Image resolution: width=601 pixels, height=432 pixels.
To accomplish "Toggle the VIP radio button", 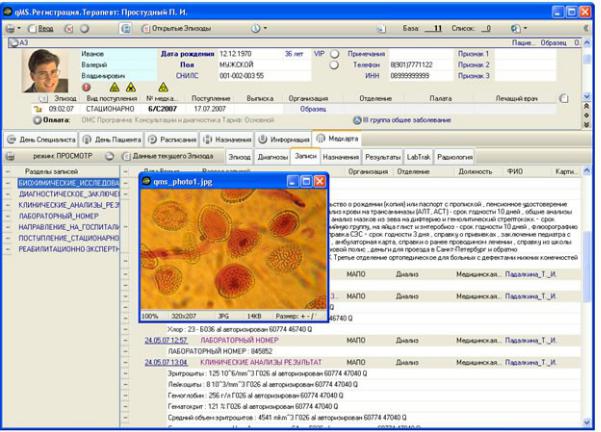I will pyautogui.click(x=334, y=54).
